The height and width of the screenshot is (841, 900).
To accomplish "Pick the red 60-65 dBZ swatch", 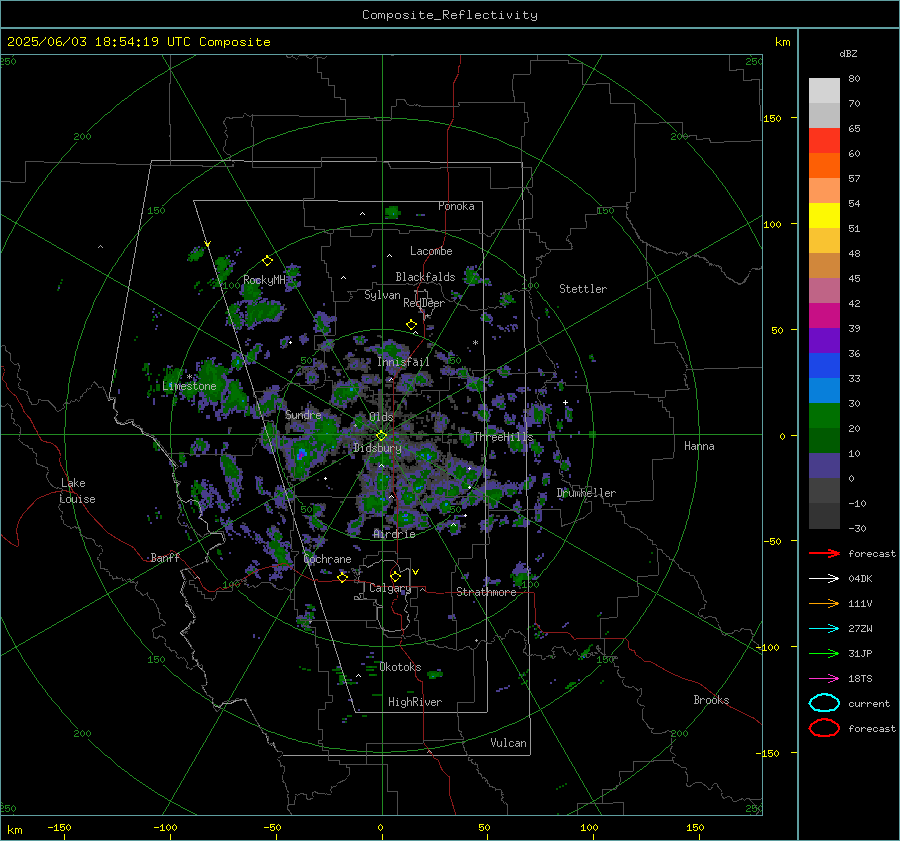I will click(824, 141).
